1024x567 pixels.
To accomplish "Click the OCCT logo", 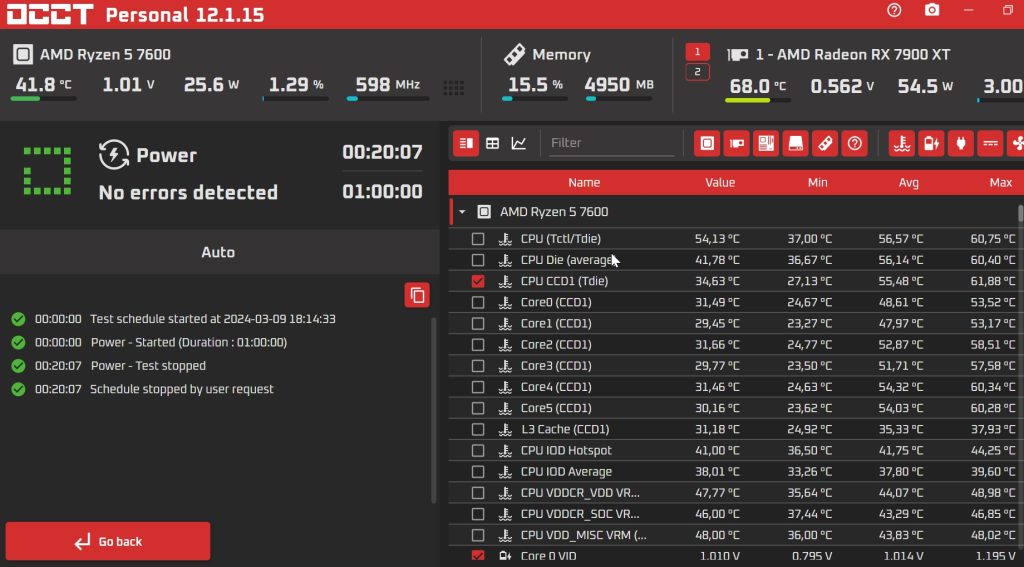I will click(50, 14).
